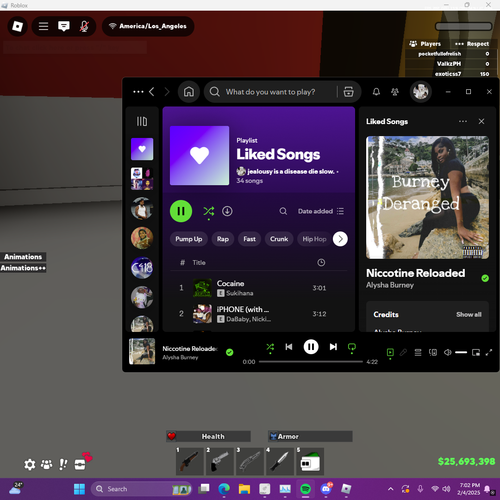Open the Date added sort dropdown

click(321, 211)
